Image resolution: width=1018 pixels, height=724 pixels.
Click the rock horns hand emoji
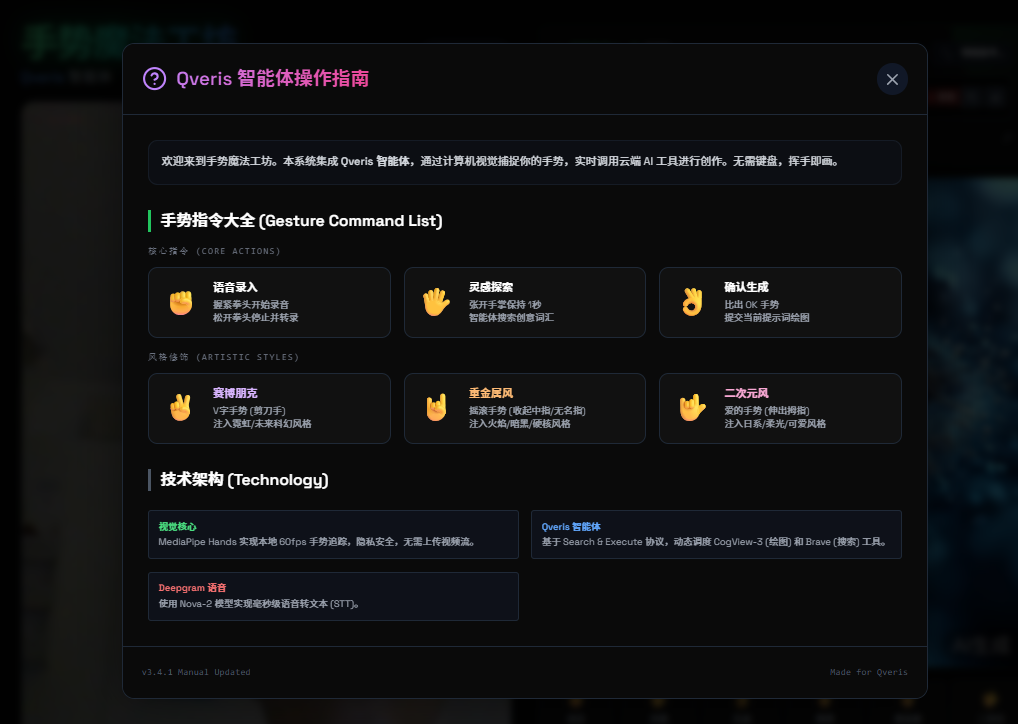click(x=436, y=408)
